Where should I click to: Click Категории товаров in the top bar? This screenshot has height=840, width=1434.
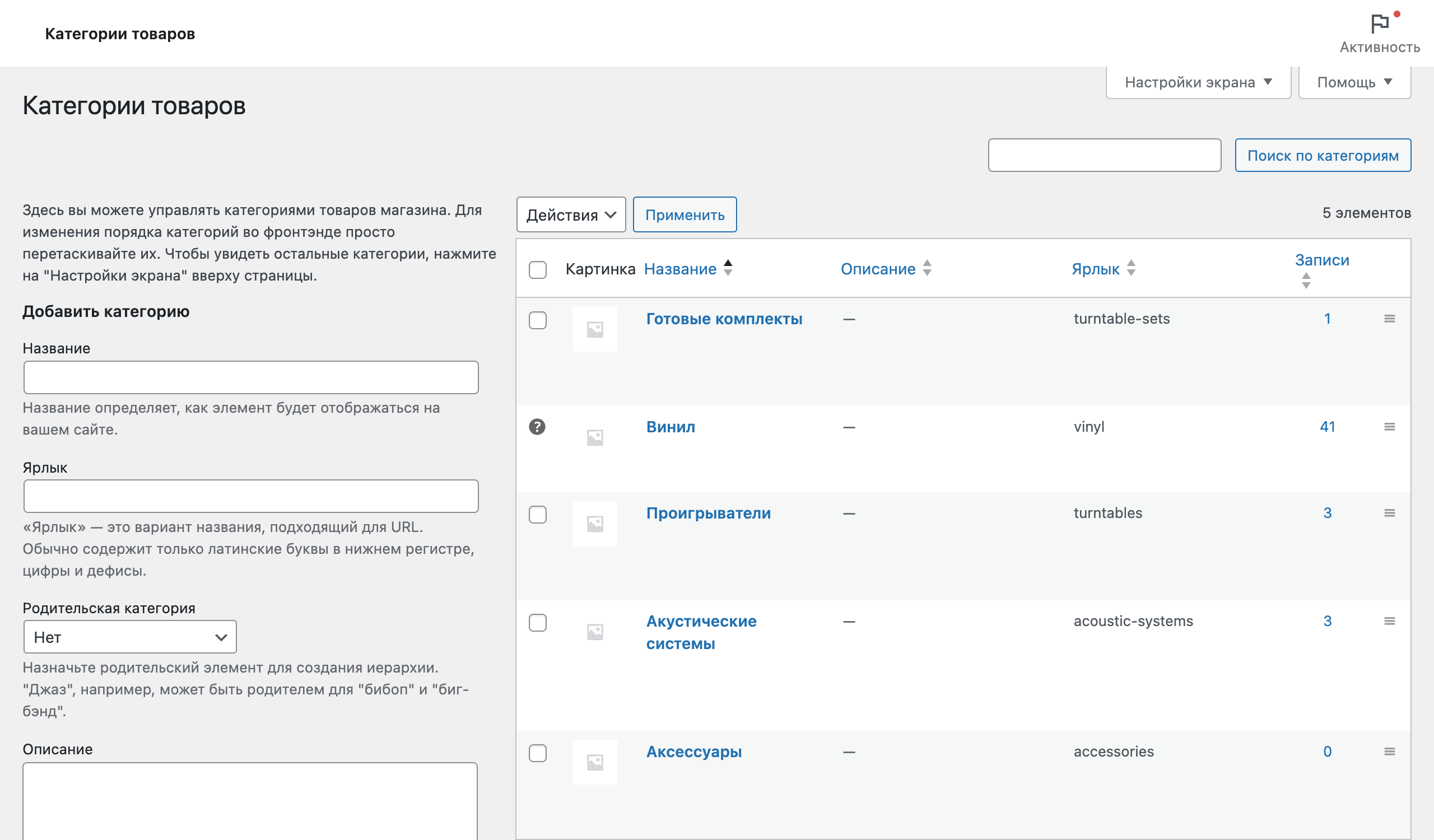pos(119,34)
